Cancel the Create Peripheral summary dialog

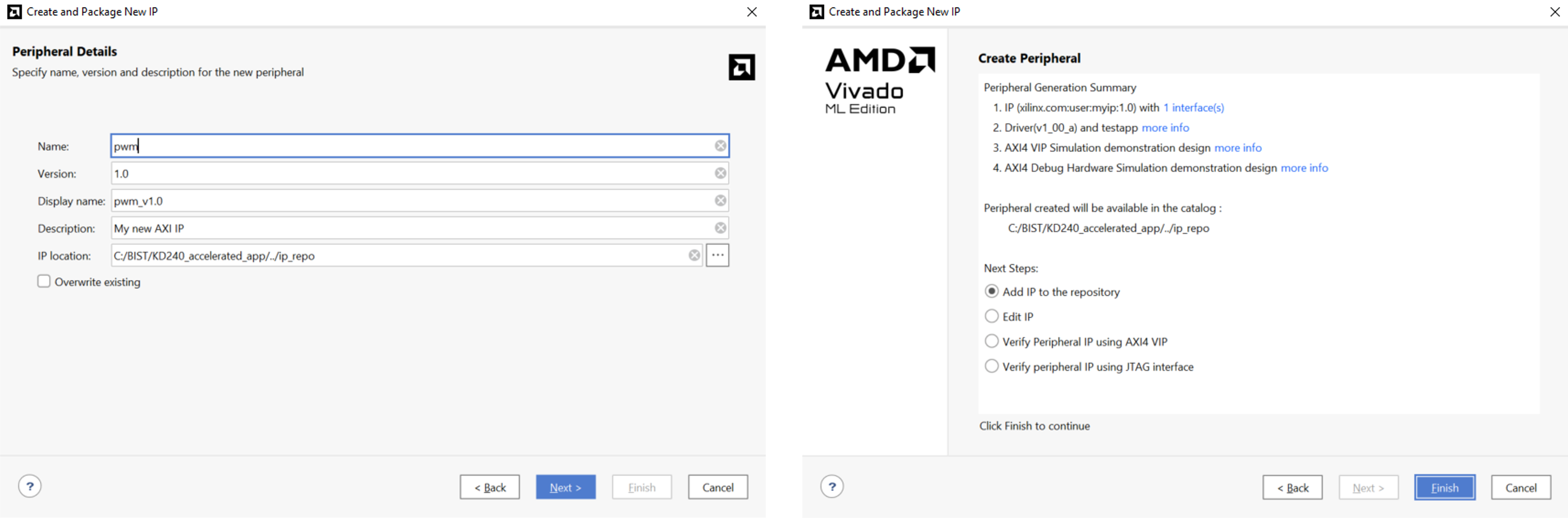coord(1521,487)
